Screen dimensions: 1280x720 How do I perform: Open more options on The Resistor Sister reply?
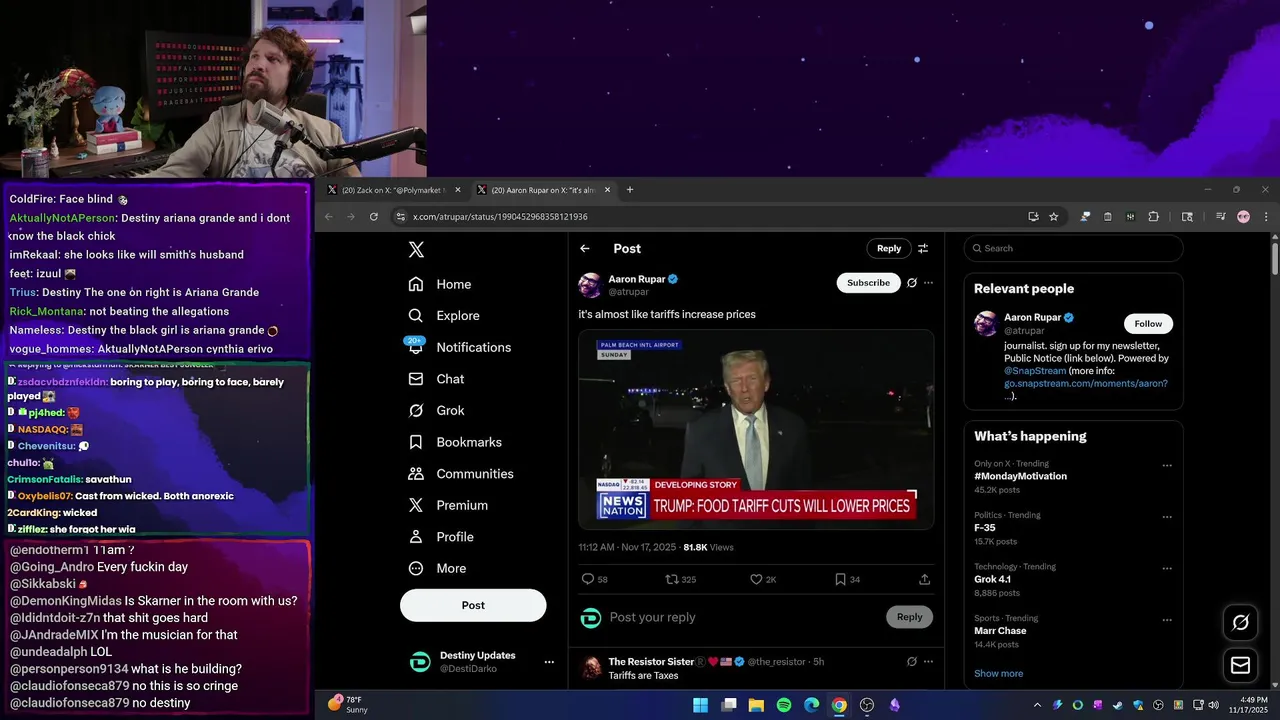928,661
